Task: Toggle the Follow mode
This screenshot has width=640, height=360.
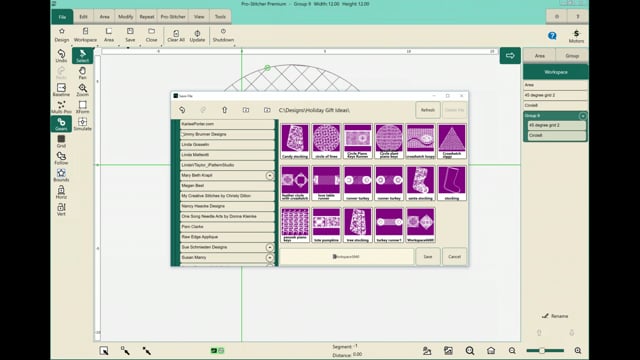Action: pyautogui.click(x=61, y=158)
